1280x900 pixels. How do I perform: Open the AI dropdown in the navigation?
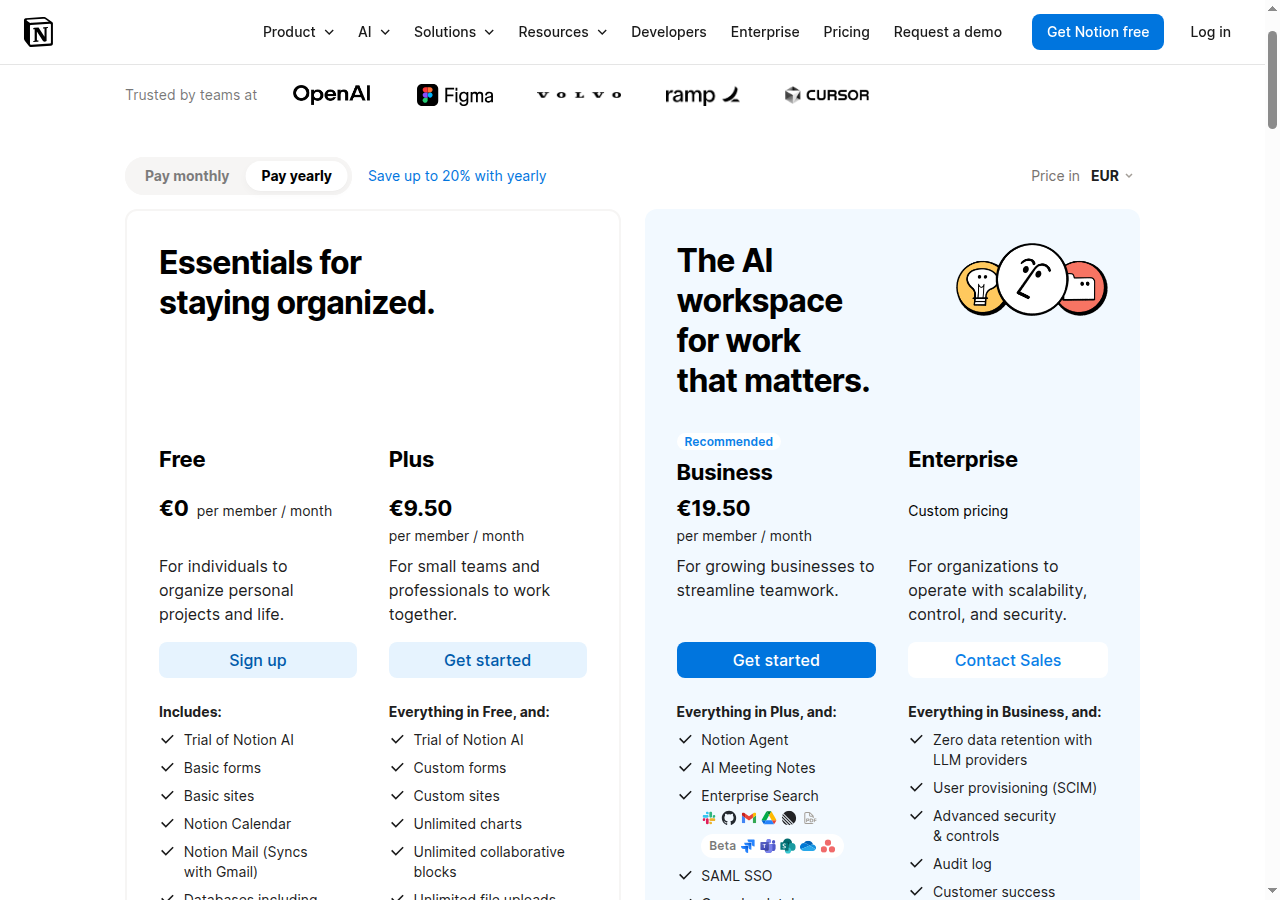click(374, 32)
